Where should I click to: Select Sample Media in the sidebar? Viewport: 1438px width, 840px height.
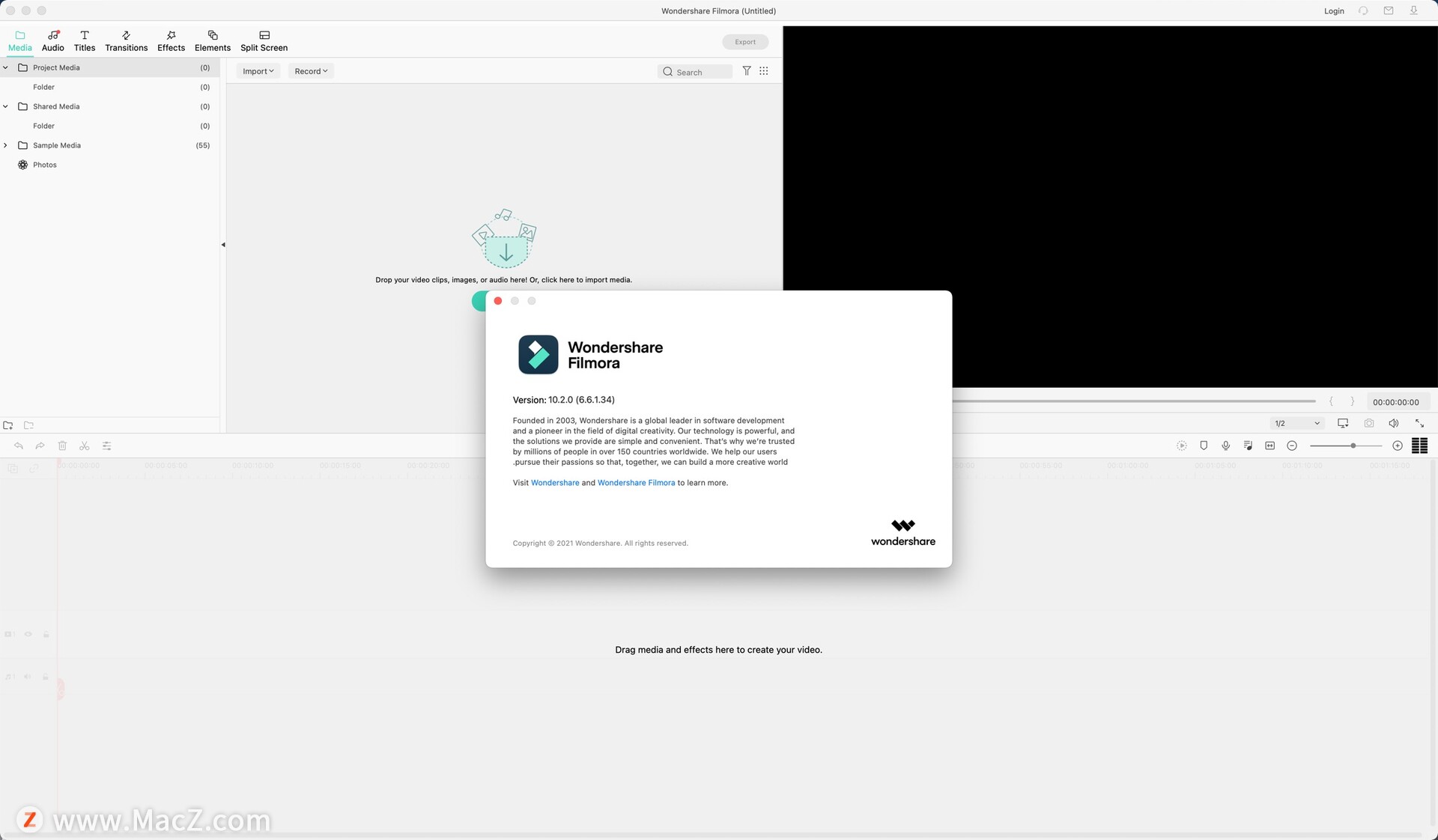(109, 145)
